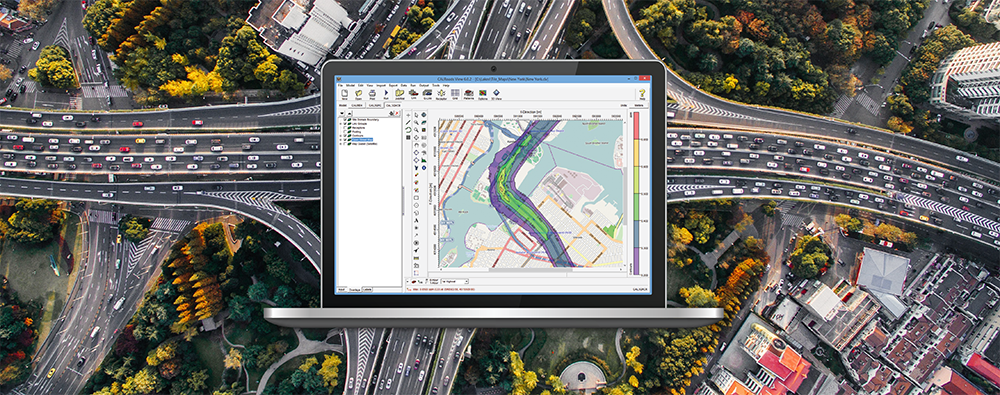Click the Print toolbar icon
Viewport: 1000px width, 395px height.
click(372, 94)
